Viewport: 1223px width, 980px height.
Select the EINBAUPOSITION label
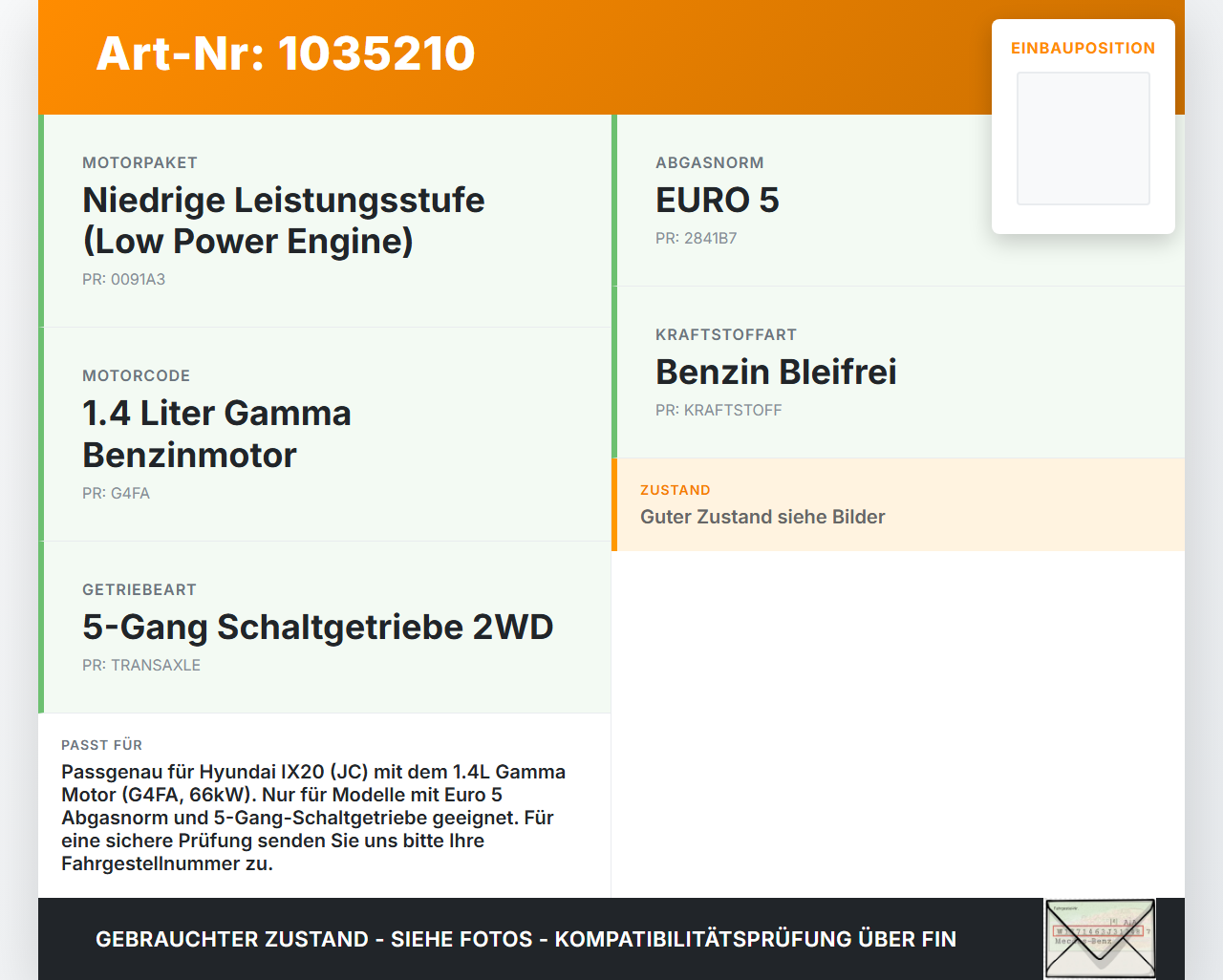[1084, 48]
